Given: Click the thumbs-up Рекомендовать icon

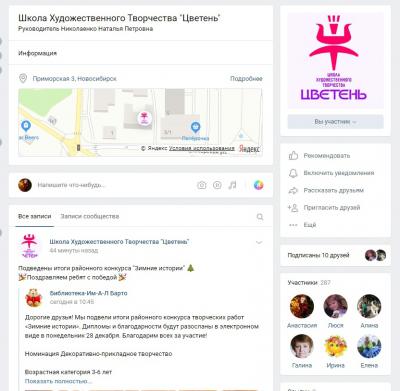Looking at the screenshot, I should click(x=293, y=156).
